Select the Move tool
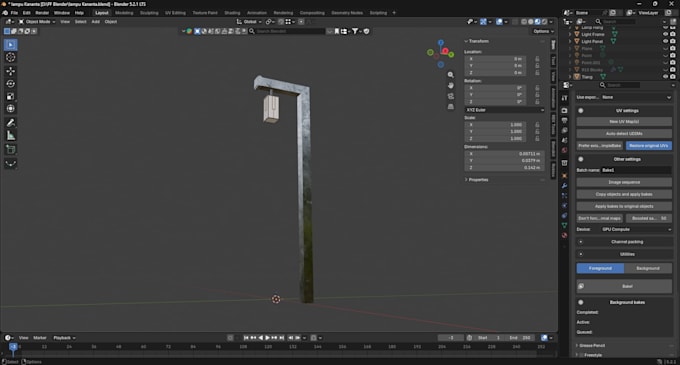Screen dimensions: 680x365 (11, 71)
